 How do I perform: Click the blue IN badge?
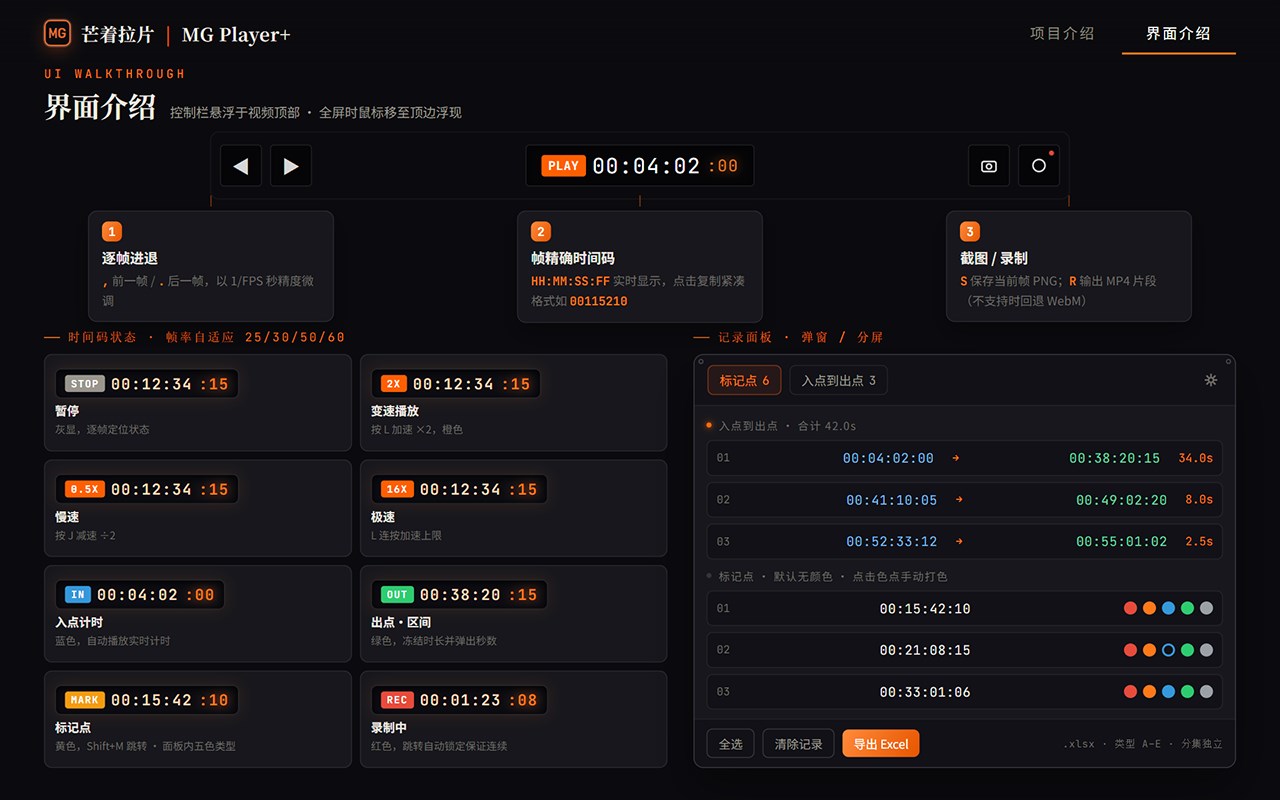tap(78, 594)
